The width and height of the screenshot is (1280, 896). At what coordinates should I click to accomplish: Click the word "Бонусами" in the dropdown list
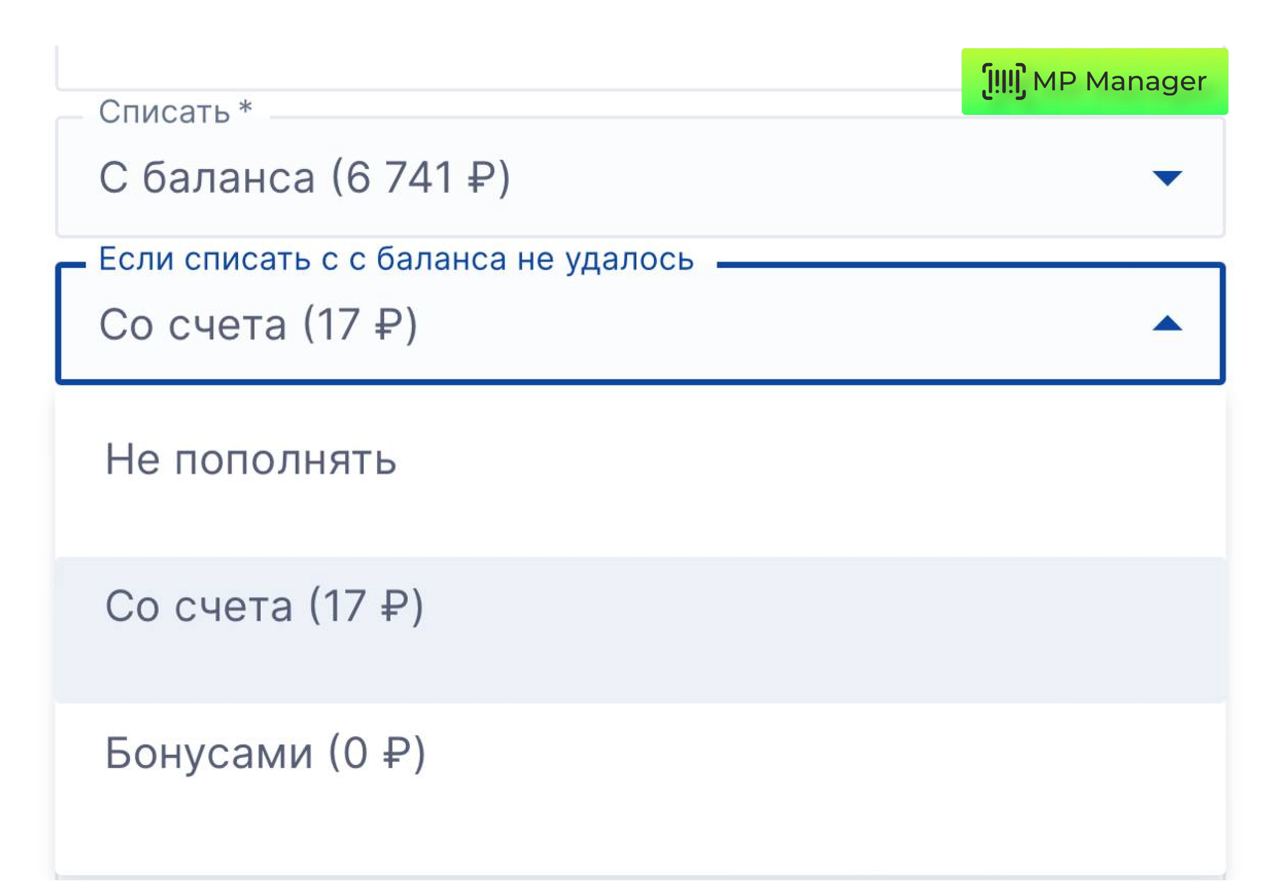tap(208, 754)
